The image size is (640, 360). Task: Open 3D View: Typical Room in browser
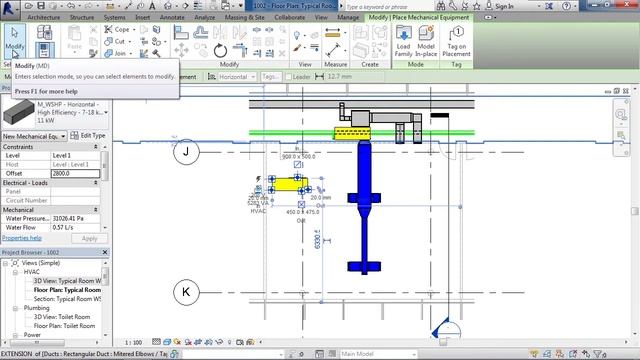pos(67,281)
